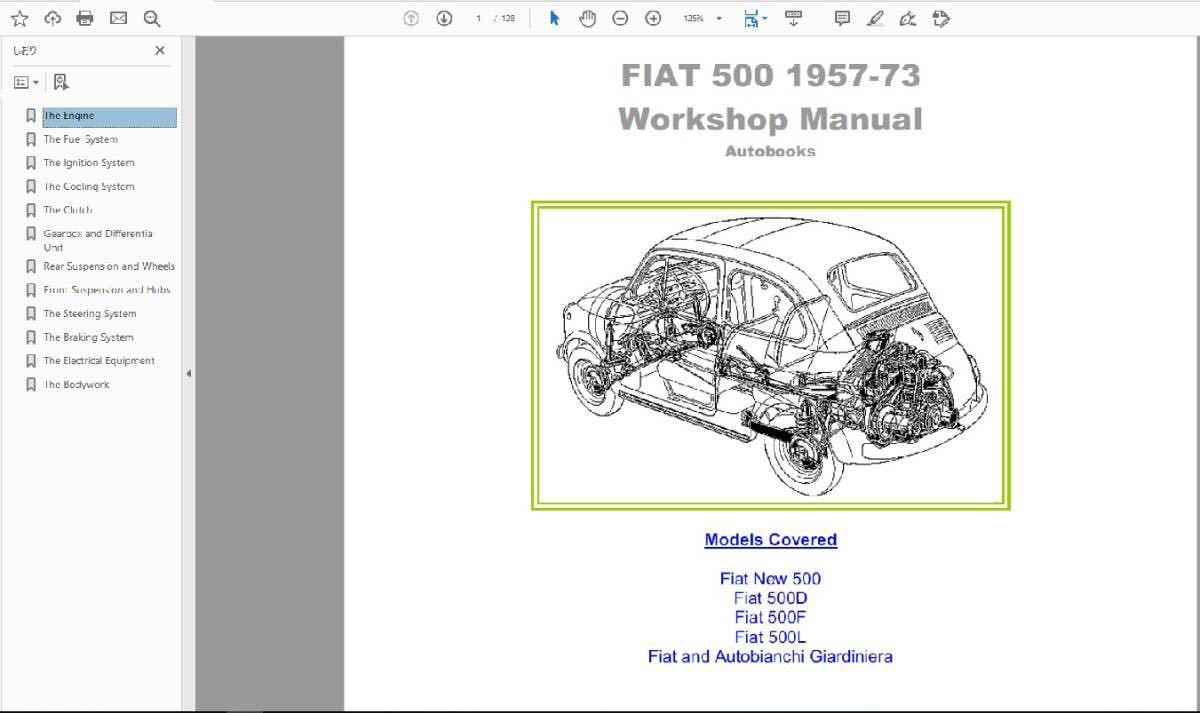The width and height of the screenshot is (1200, 713).
Task: Select The Ignition System bookmark
Action: pos(88,162)
